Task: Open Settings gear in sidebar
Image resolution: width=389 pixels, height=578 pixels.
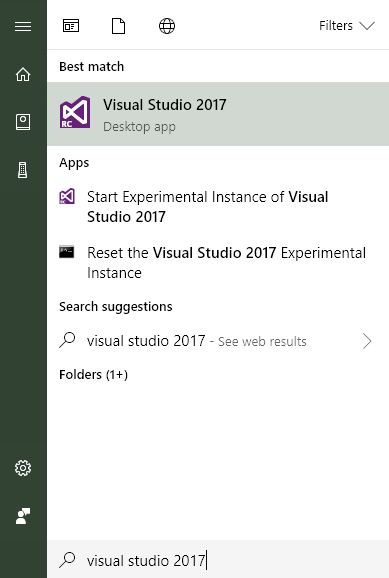Action: (x=23, y=468)
